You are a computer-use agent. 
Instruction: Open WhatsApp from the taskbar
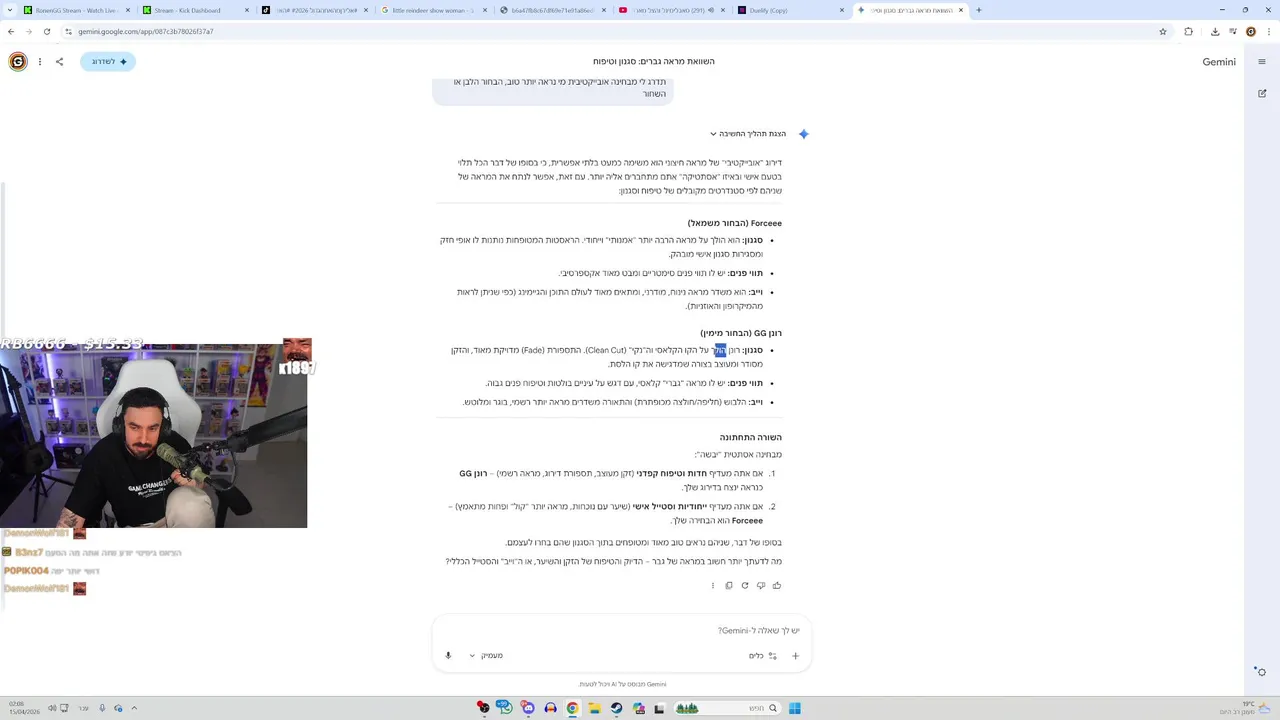(505, 708)
